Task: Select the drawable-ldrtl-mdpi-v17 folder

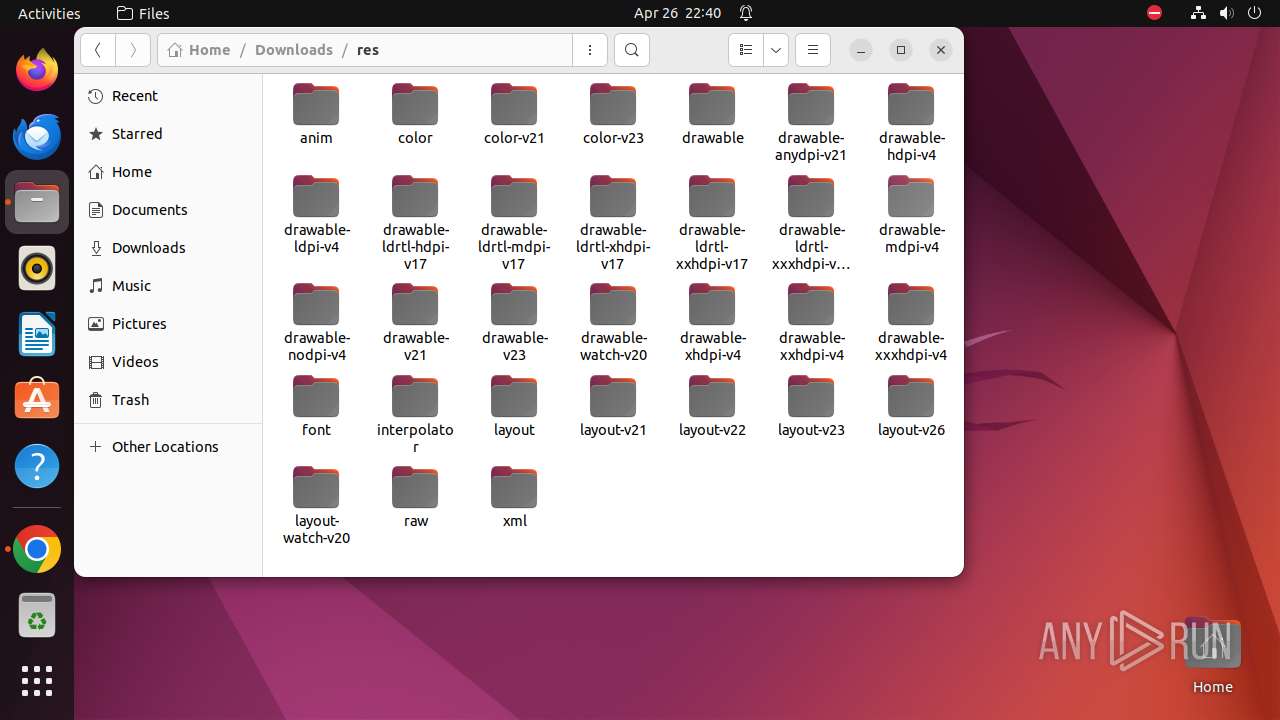Action: pos(514,224)
